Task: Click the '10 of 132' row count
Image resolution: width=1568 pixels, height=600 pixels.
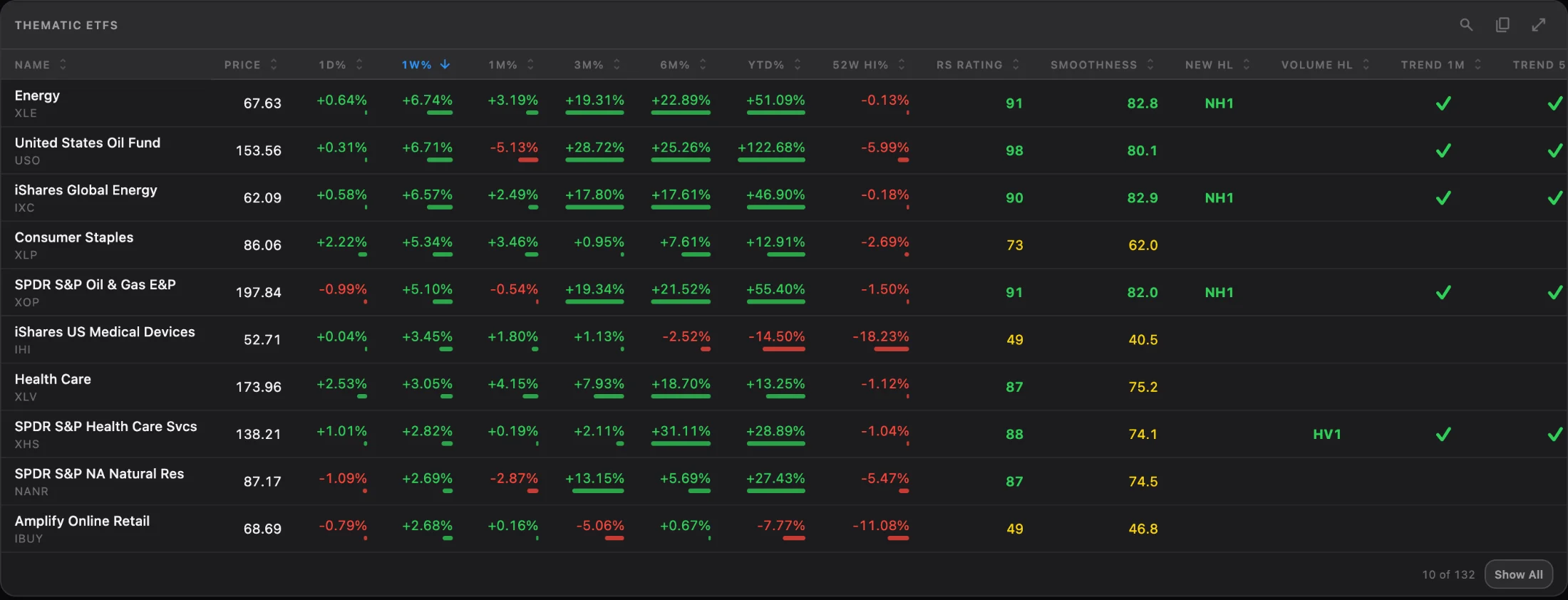Action: pos(1448,574)
